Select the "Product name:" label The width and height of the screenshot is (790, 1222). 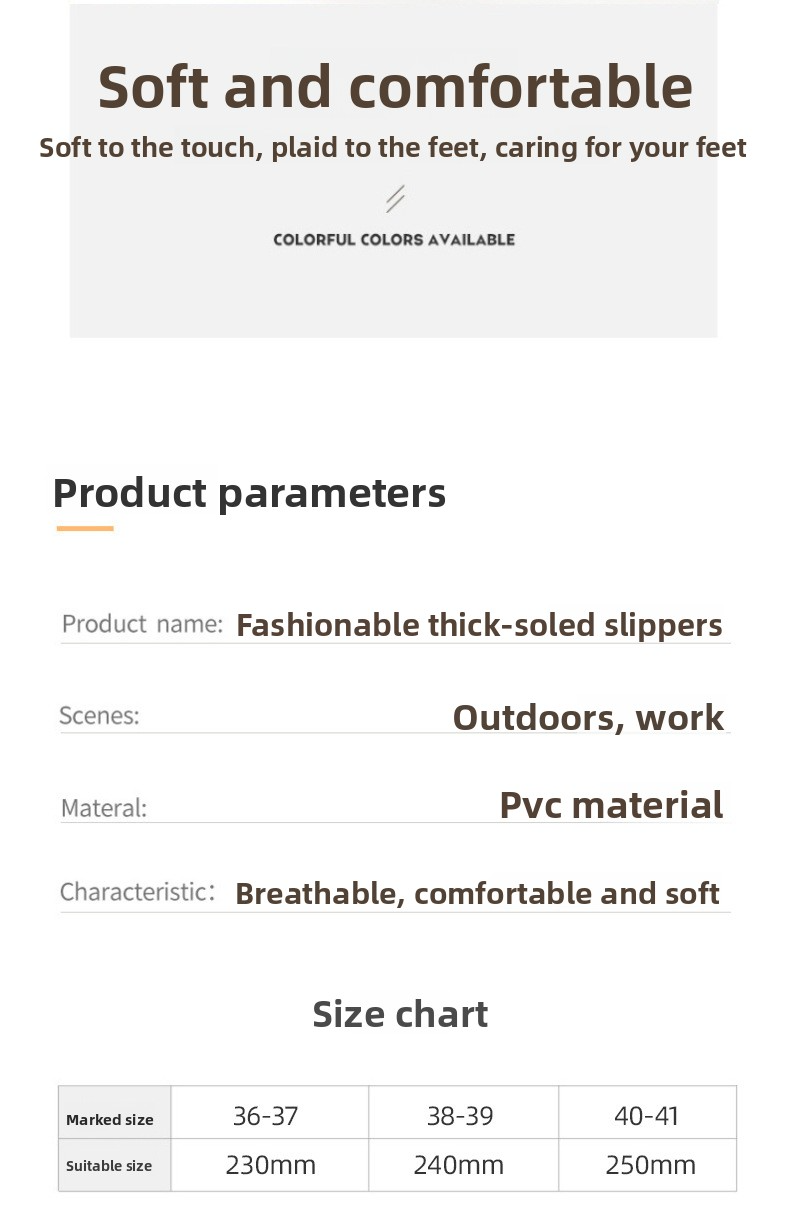coord(142,624)
